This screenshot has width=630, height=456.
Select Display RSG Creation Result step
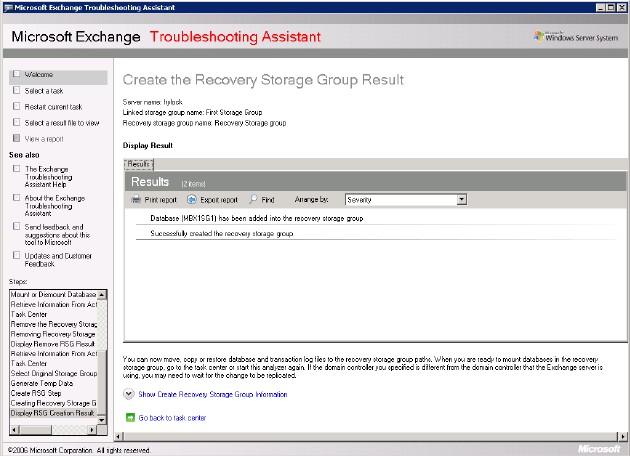(53, 413)
